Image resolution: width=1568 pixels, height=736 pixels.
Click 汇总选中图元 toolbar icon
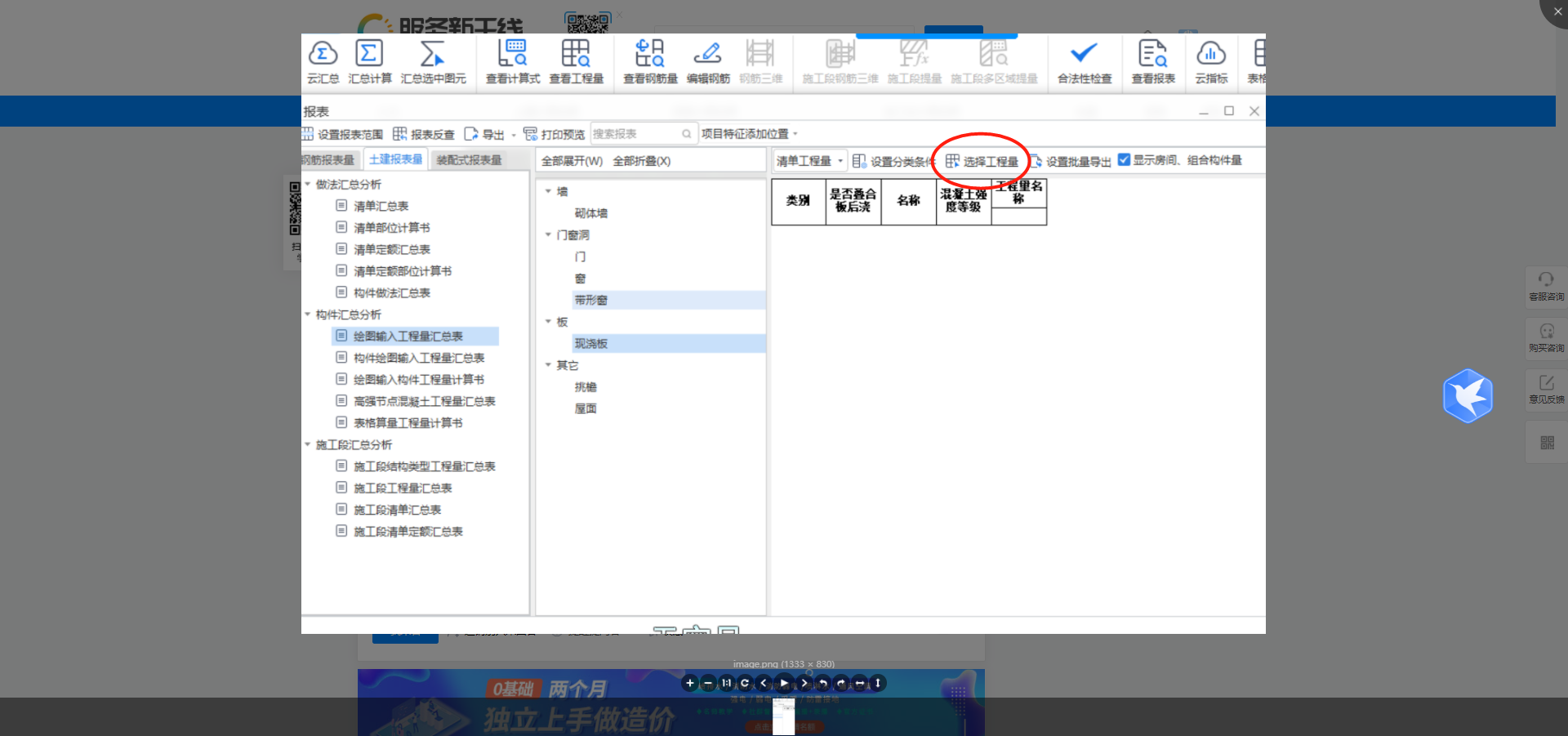coord(433,63)
